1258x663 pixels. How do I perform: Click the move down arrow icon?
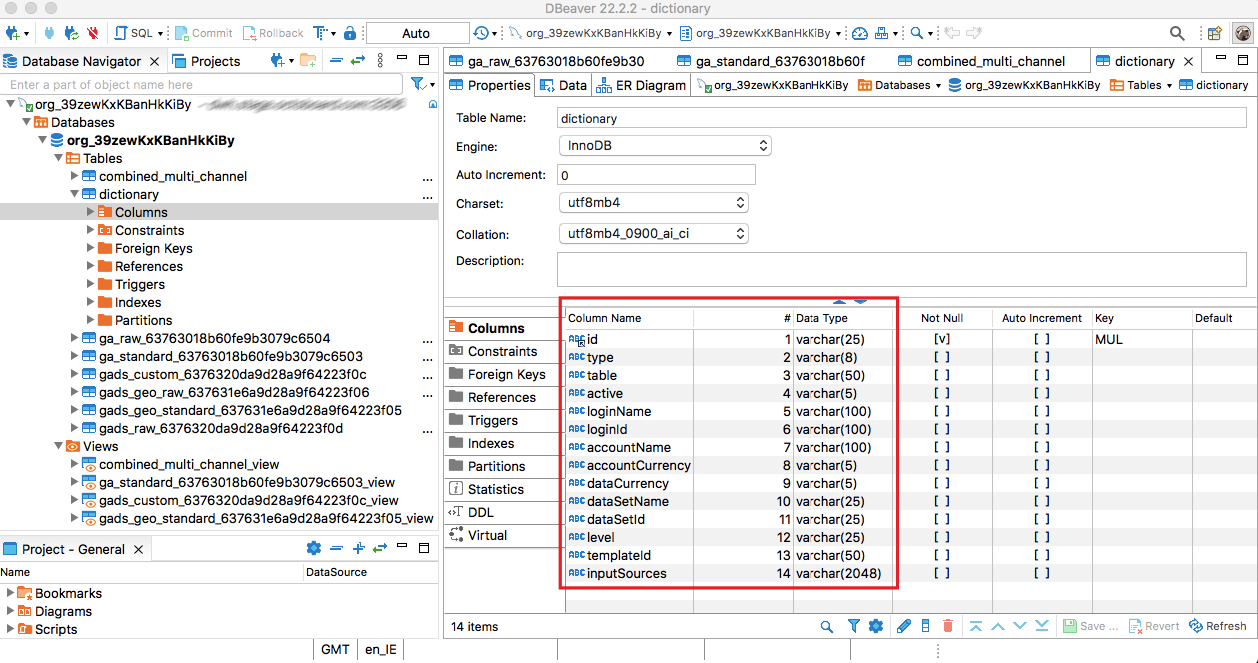(1020, 626)
